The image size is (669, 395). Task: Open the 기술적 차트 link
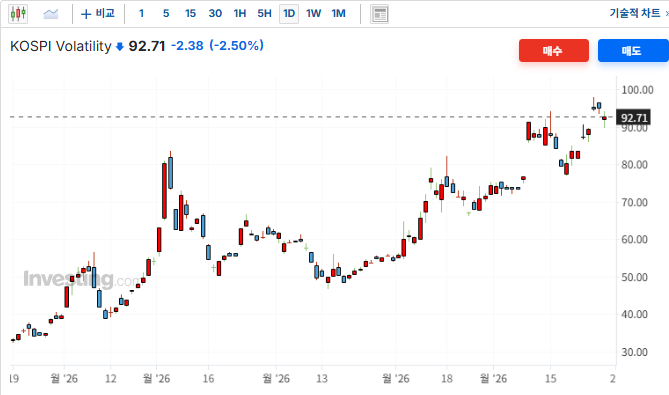[x=635, y=13]
